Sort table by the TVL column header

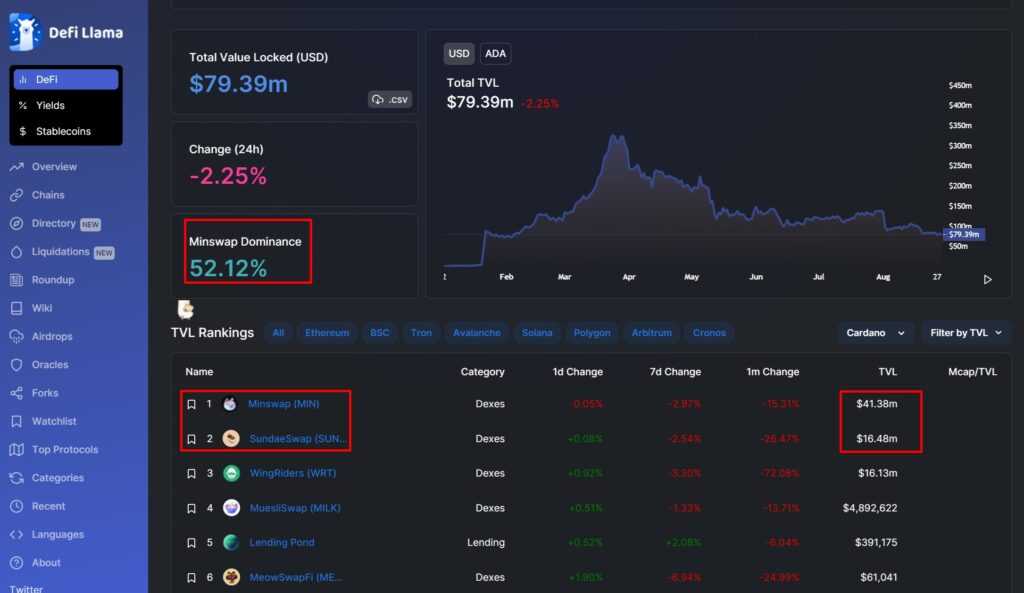click(887, 372)
